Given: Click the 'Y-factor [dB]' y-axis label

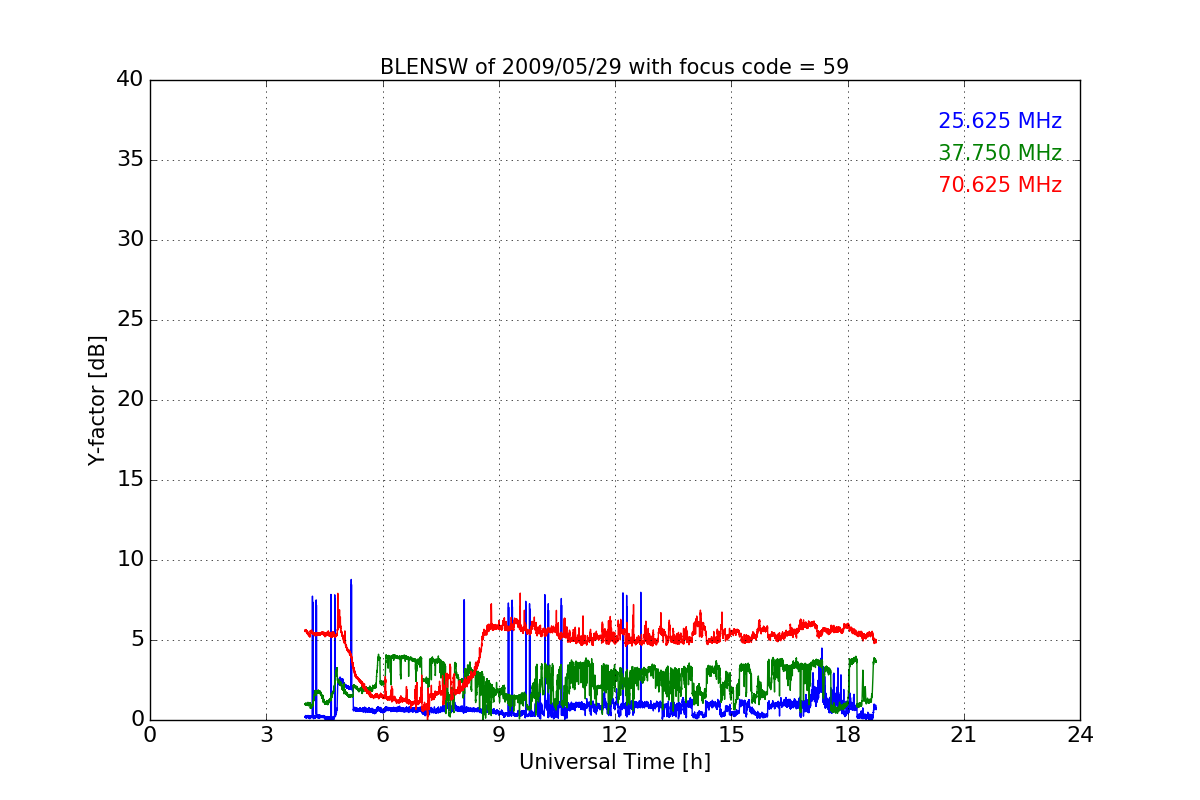Looking at the screenshot, I should tap(97, 400).
